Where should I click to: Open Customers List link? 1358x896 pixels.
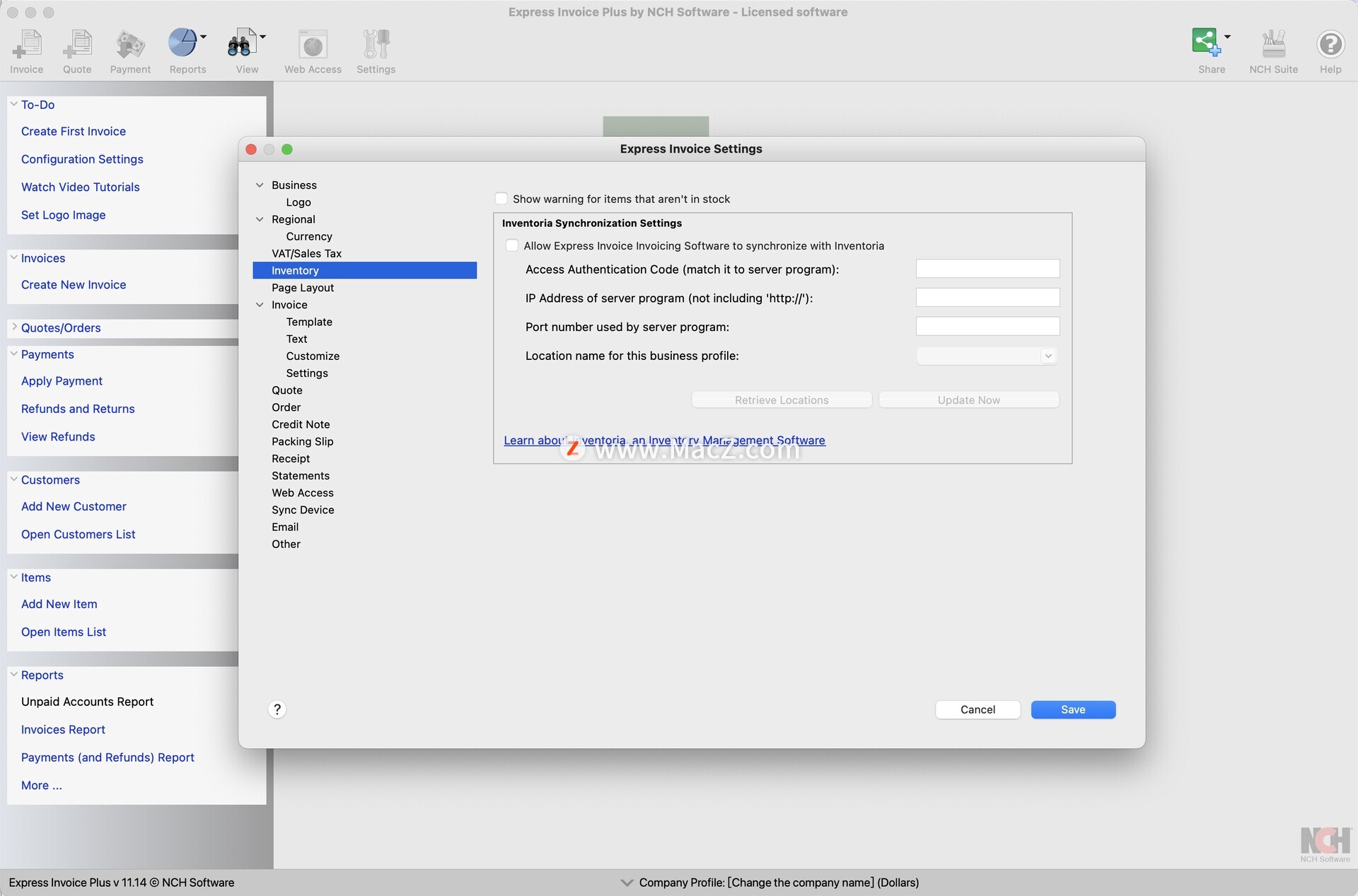[79, 534]
